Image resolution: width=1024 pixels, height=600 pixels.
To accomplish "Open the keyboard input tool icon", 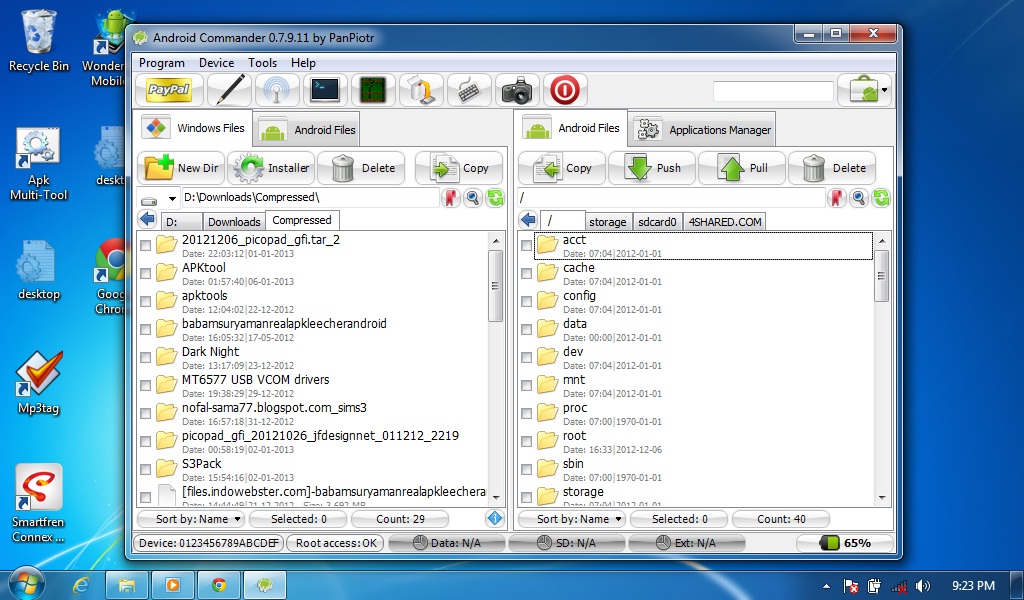I will (469, 90).
